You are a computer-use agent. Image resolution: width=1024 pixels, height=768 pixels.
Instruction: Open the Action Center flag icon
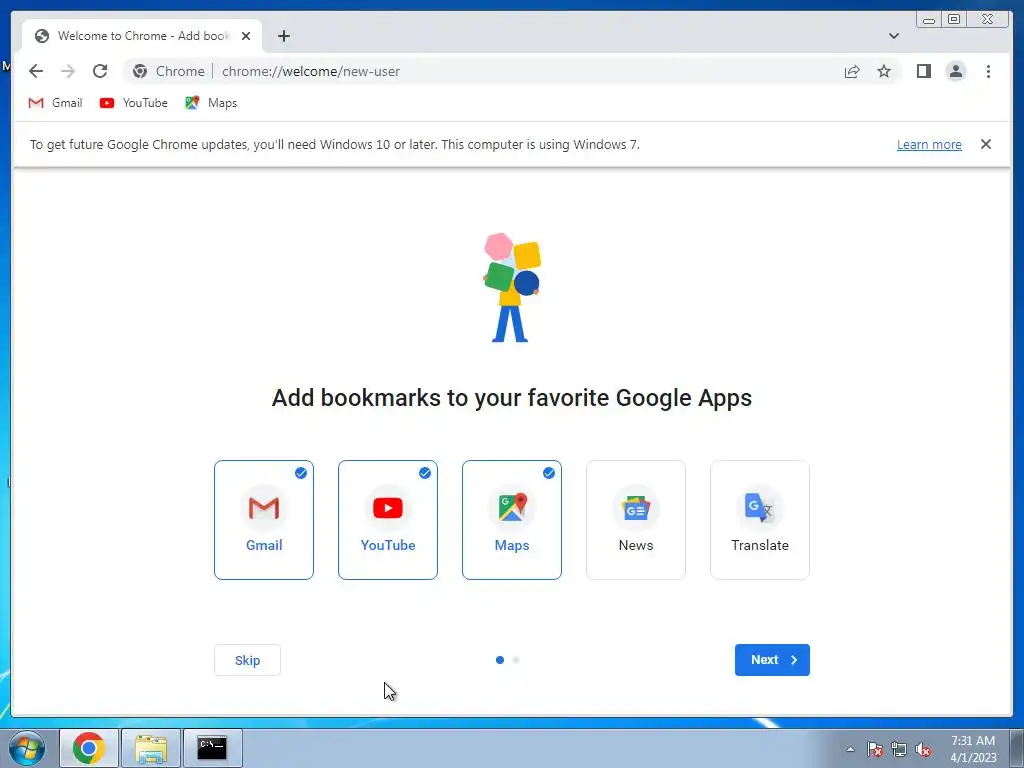click(x=875, y=749)
